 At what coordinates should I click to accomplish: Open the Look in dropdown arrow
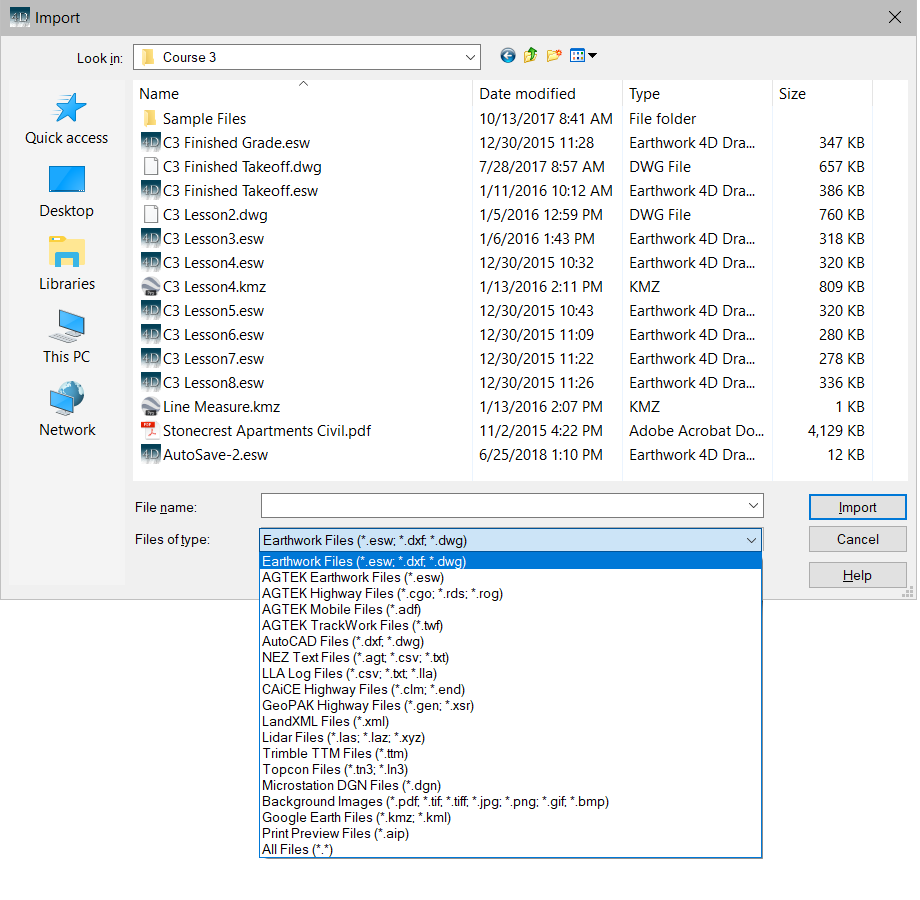[x=470, y=57]
